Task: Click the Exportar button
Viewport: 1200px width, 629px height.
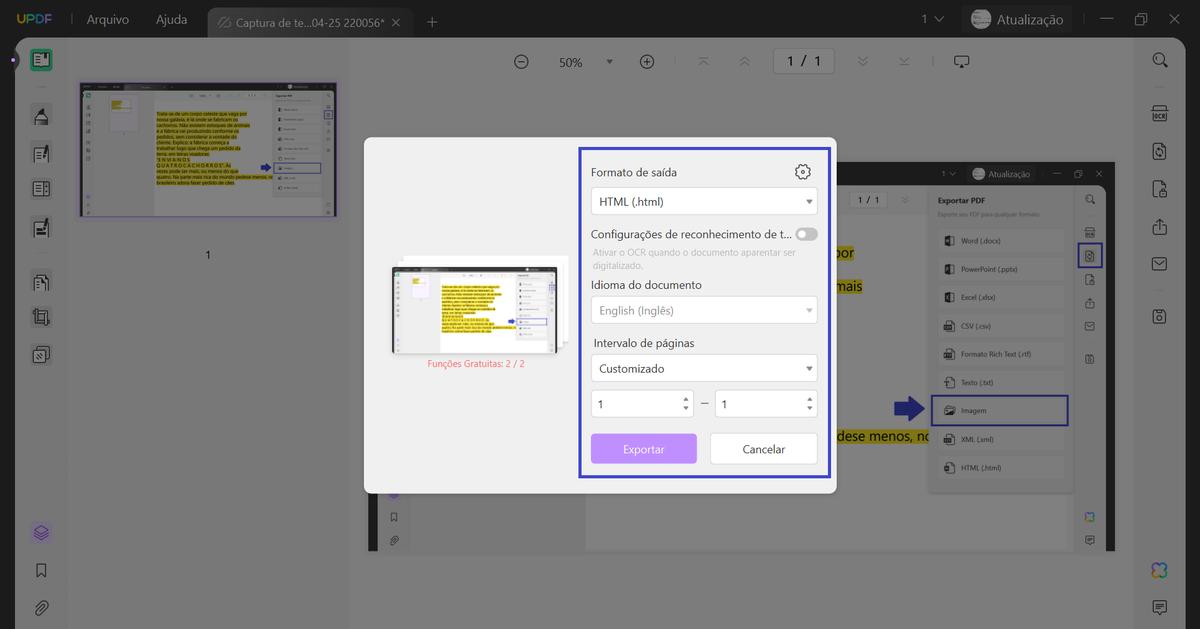Action: [643, 448]
